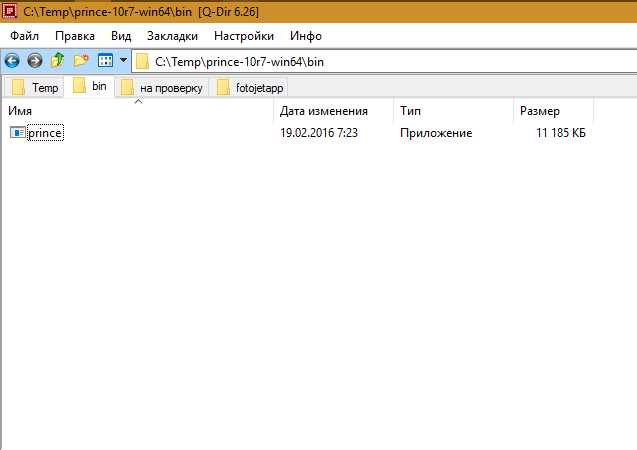Create a new folder with the star folder icon
The height and width of the screenshot is (450, 637).
(x=81, y=61)
